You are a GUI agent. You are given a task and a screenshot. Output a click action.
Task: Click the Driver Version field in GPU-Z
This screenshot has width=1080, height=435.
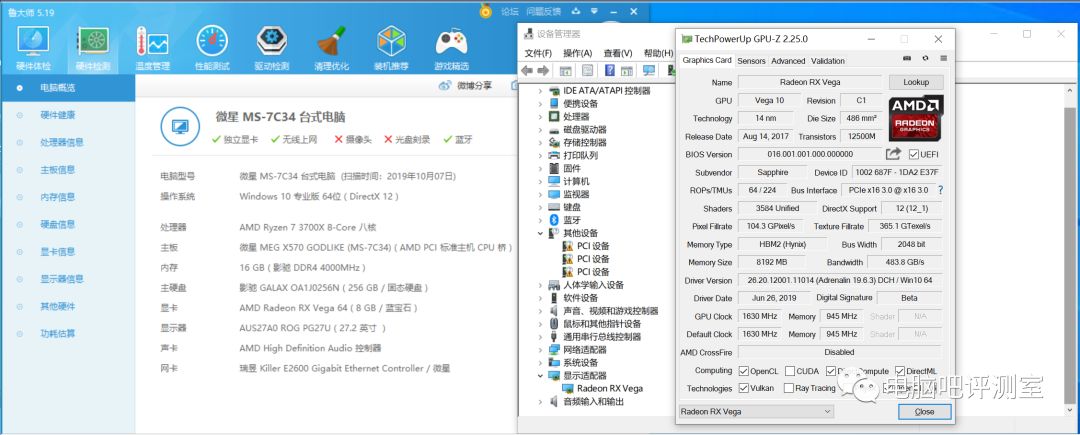coord(840,280)
